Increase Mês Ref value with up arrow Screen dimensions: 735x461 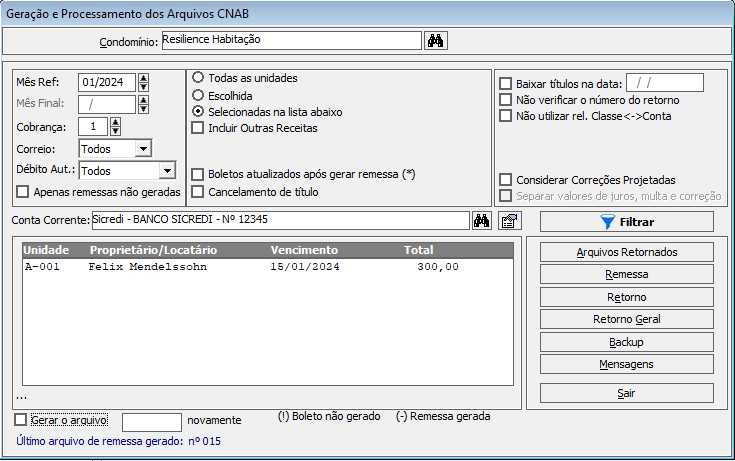[143, 78]
